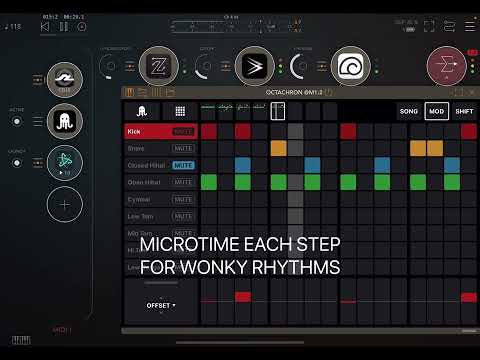Select the first pattern slot thumbnail

click(x=208, y=111)
